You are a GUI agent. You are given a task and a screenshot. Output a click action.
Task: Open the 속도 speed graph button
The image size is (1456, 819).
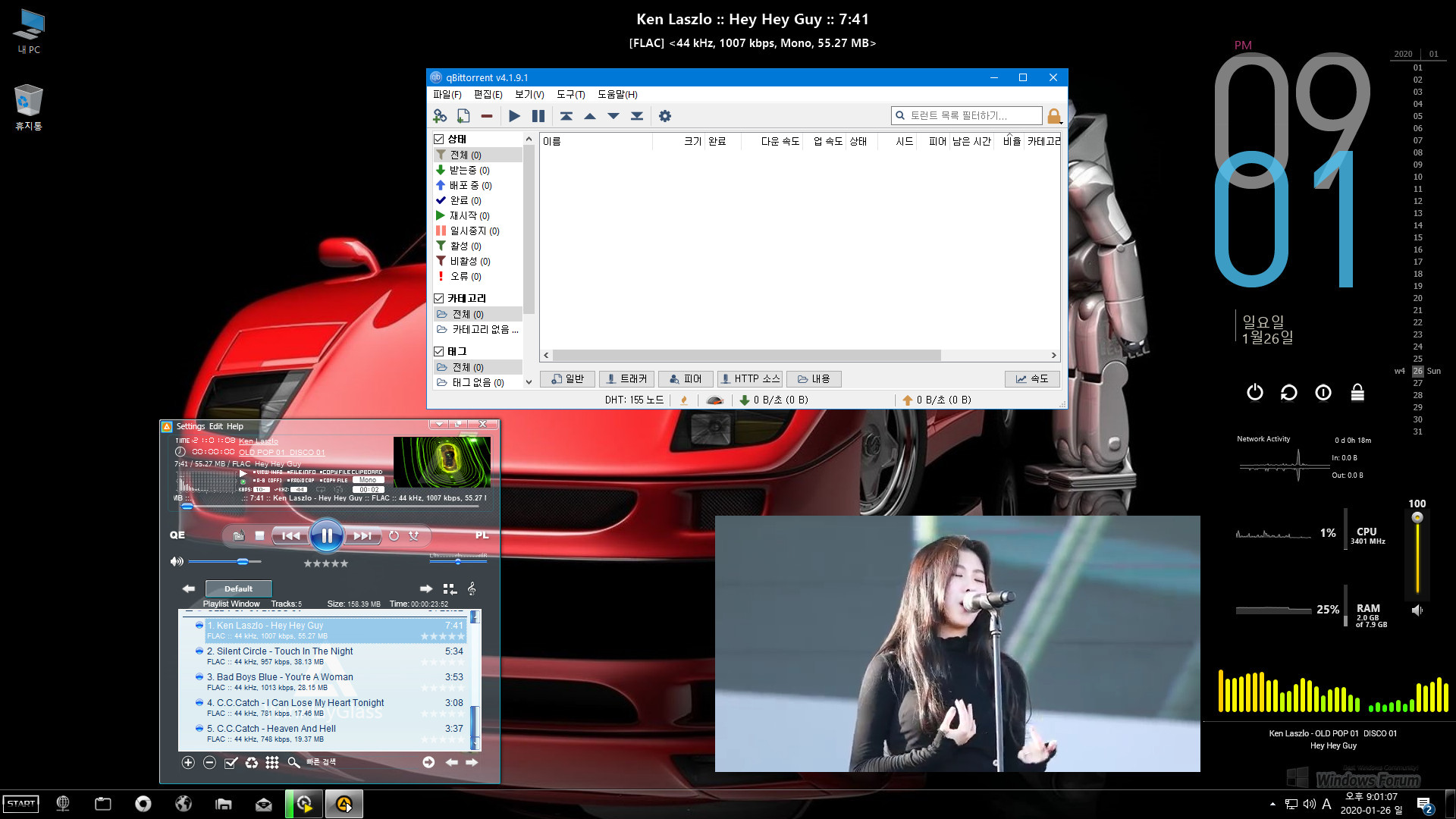(x=1032, y=378)
